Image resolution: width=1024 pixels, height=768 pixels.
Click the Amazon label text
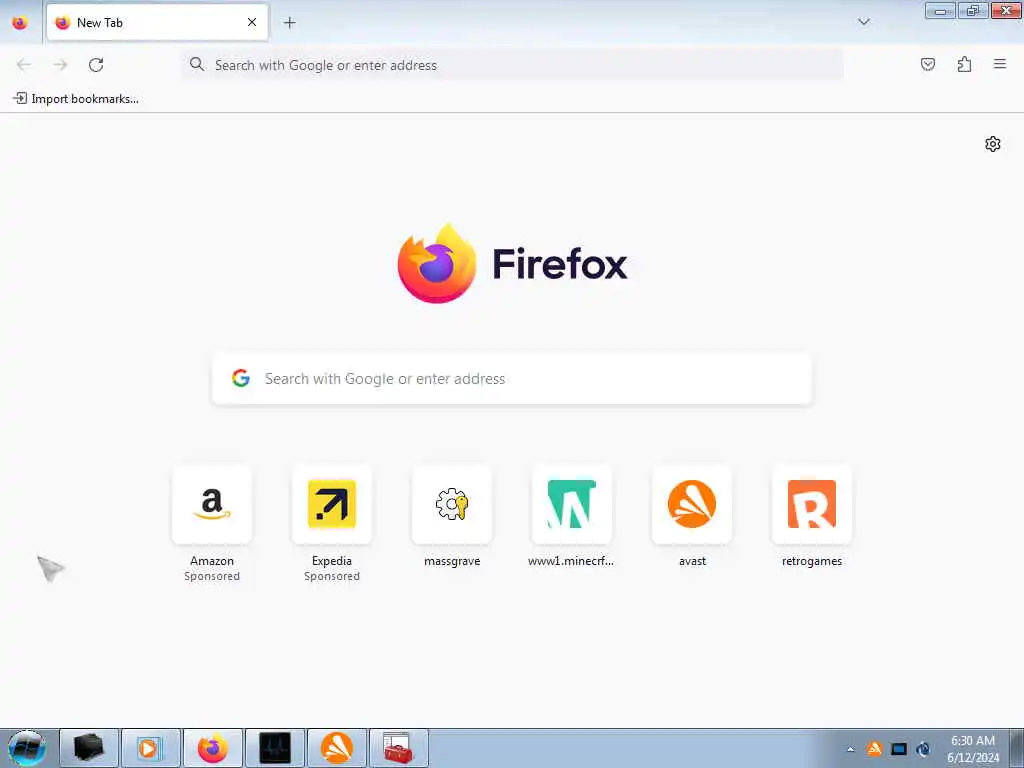point(212,561)
